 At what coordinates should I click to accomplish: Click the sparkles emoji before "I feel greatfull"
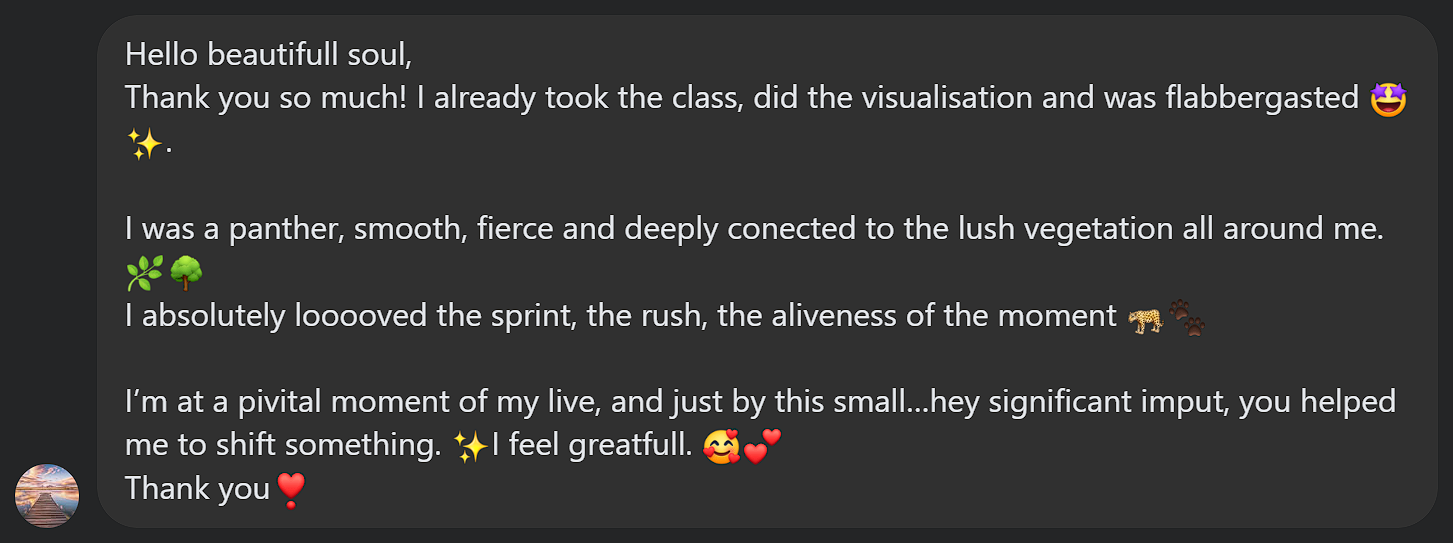point(470,447)
